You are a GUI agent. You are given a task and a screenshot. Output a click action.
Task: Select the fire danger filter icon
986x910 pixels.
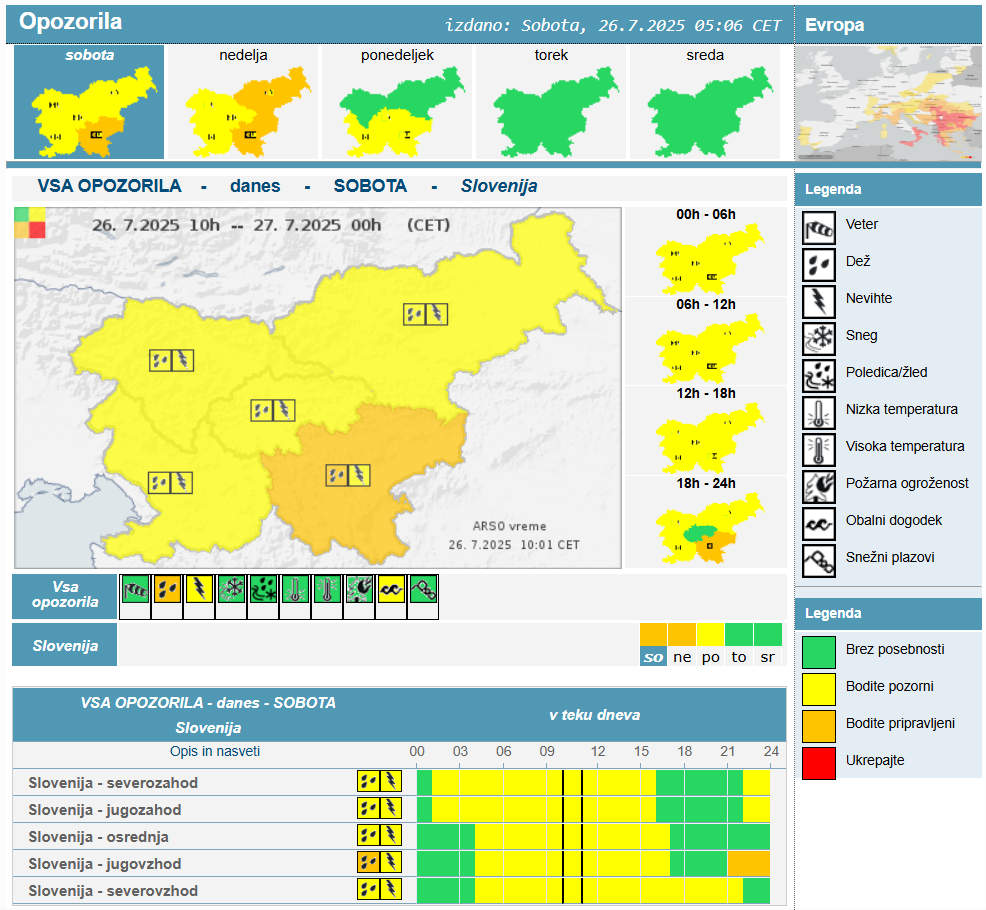coord(360,589)
